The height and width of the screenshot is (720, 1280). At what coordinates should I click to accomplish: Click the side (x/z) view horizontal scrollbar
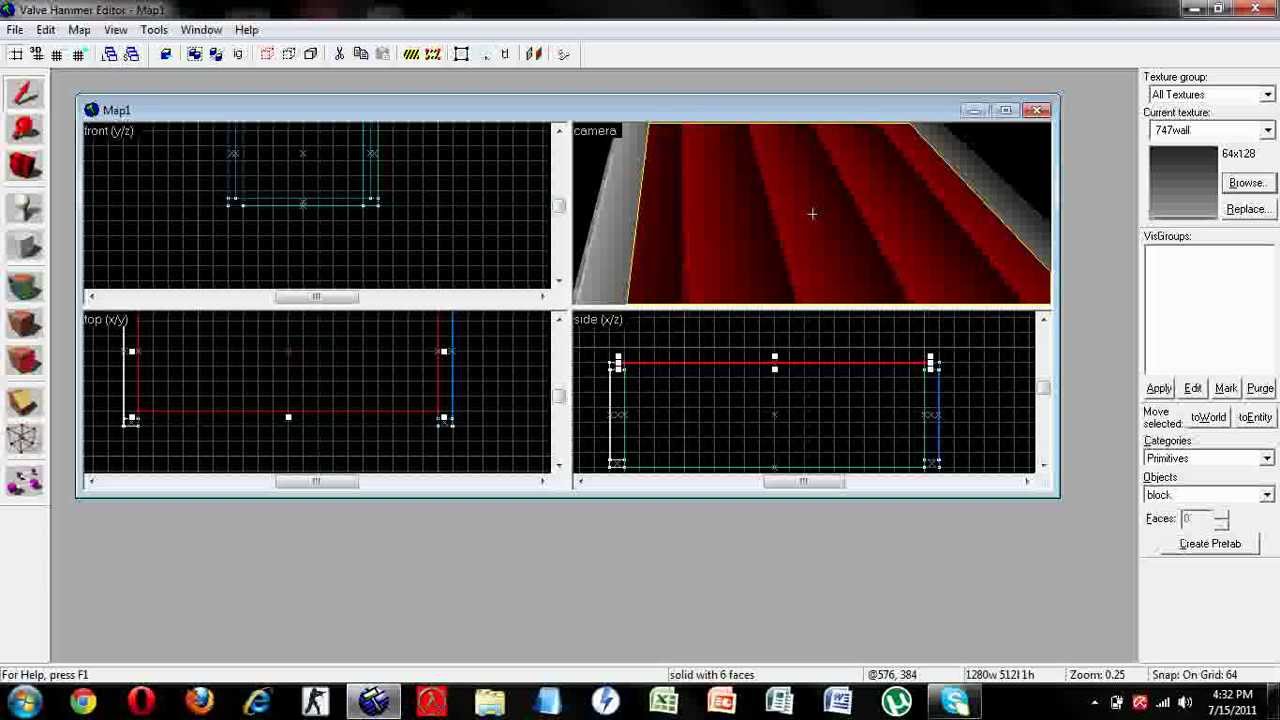point(804,481)
